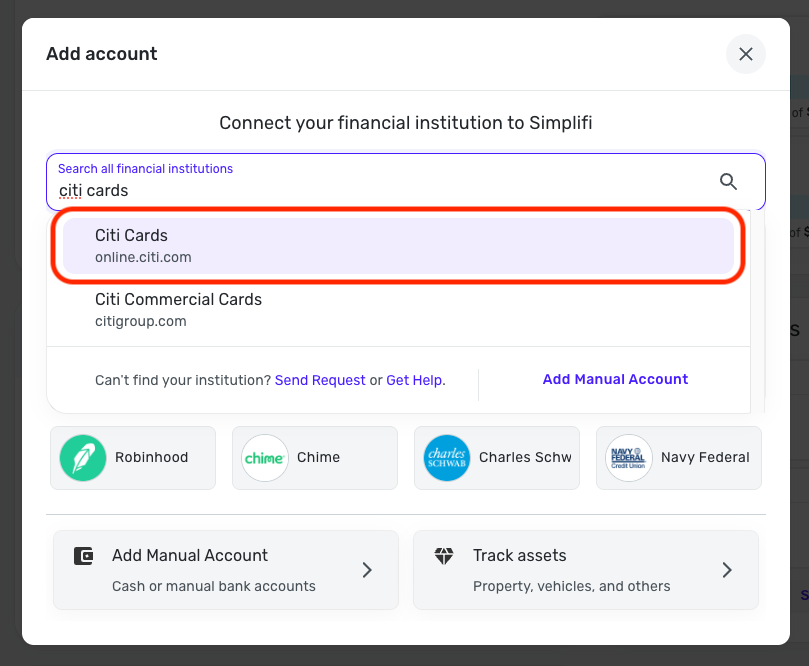Image resolution: width=809 pixels, height=666 pixels.
Task: Click the purple Add Manual Account link
Action: [615, 380]
